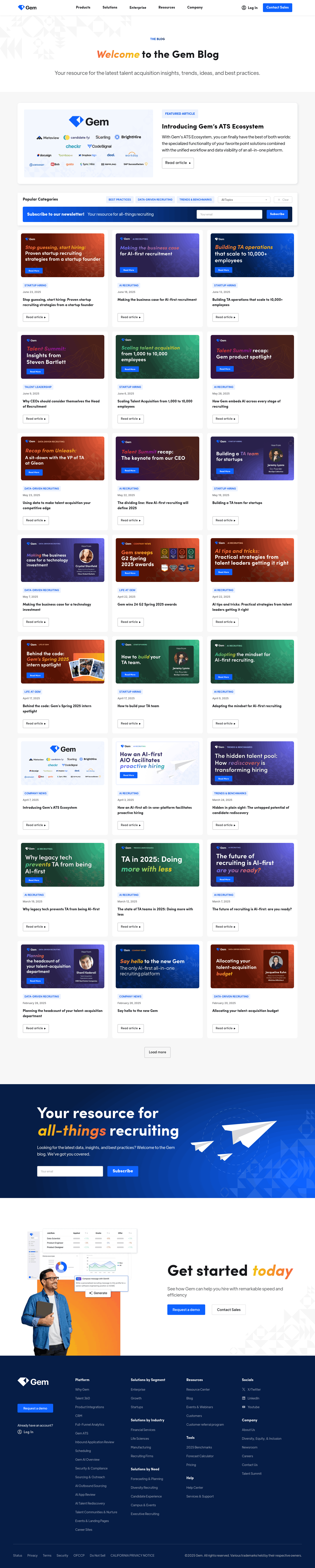This screenshot has height=1568, width=315.
Task: Open the Help Center footer link
Action: pyautogui.click(x=195, y=1488)
